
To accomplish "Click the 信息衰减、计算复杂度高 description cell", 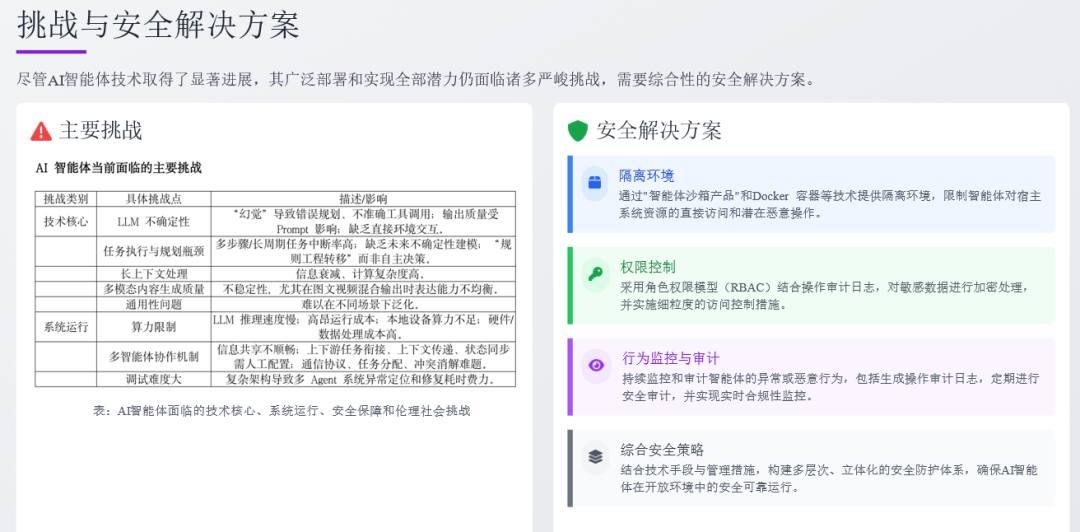I will pos(363,274).
